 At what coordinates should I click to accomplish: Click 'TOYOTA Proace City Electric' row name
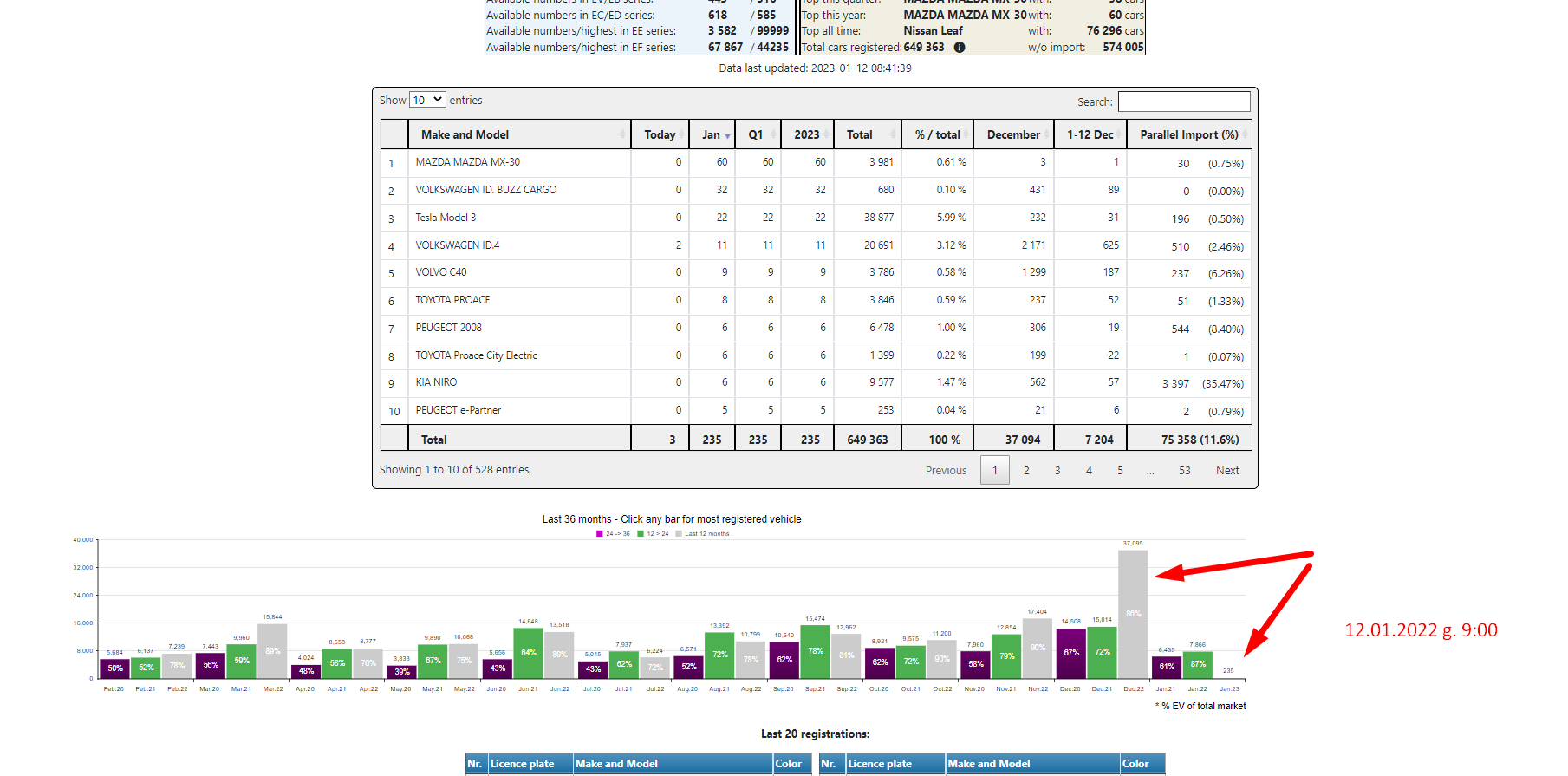(x=476, y=355)
